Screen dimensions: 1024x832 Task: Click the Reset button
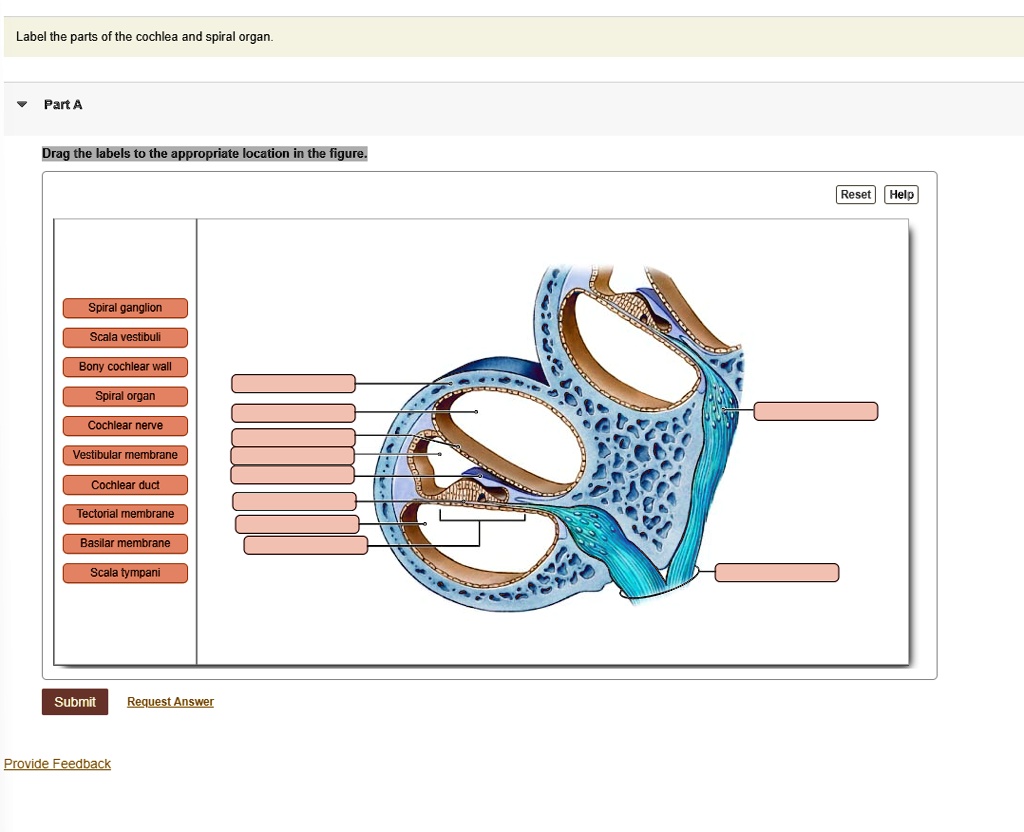(855, 194)
